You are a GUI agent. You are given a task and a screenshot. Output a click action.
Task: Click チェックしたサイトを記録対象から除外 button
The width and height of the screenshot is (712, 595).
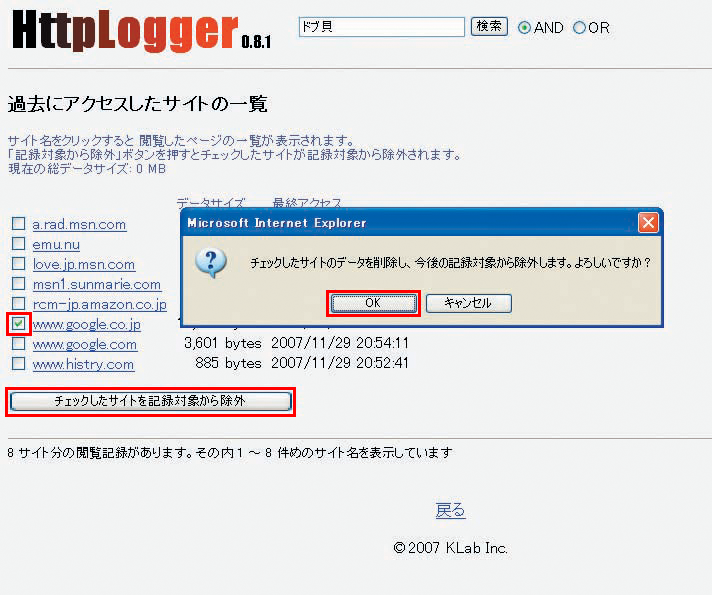coord(150,401)
